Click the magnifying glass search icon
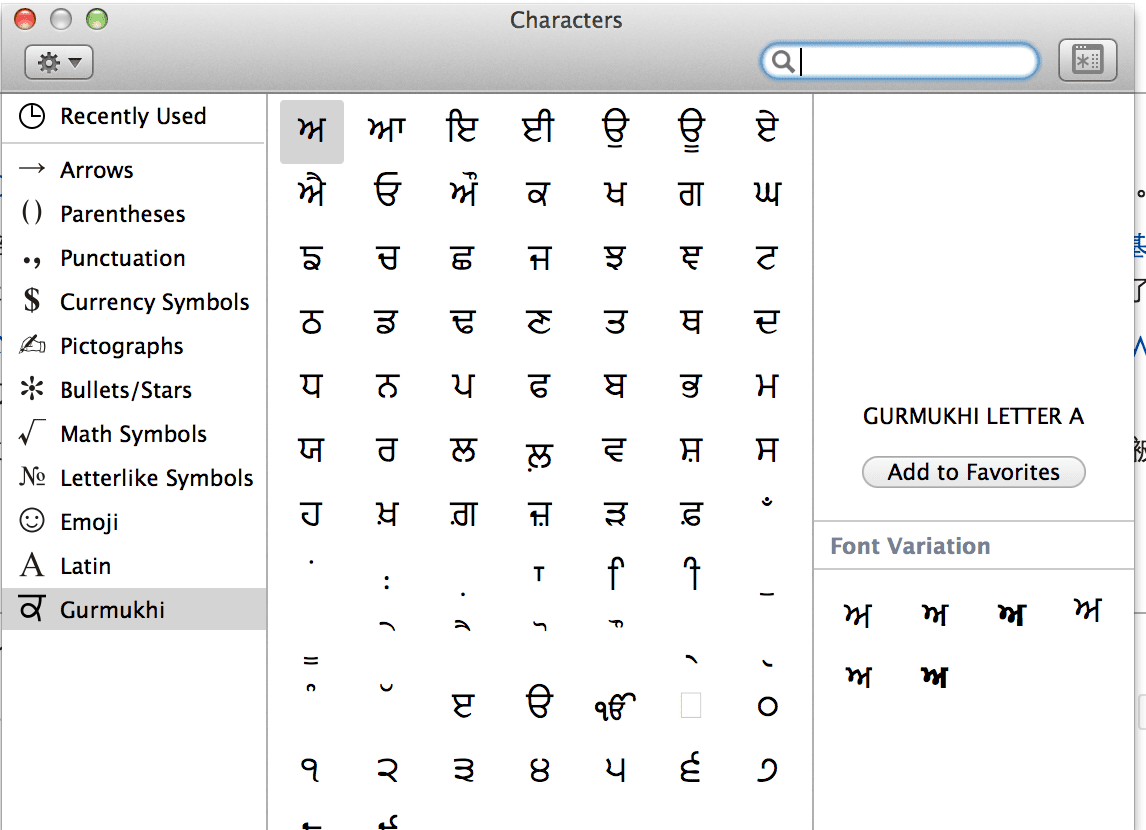The height and width of the screenshot is (830, 1146). pyautogui.click(x=783, y=62)
